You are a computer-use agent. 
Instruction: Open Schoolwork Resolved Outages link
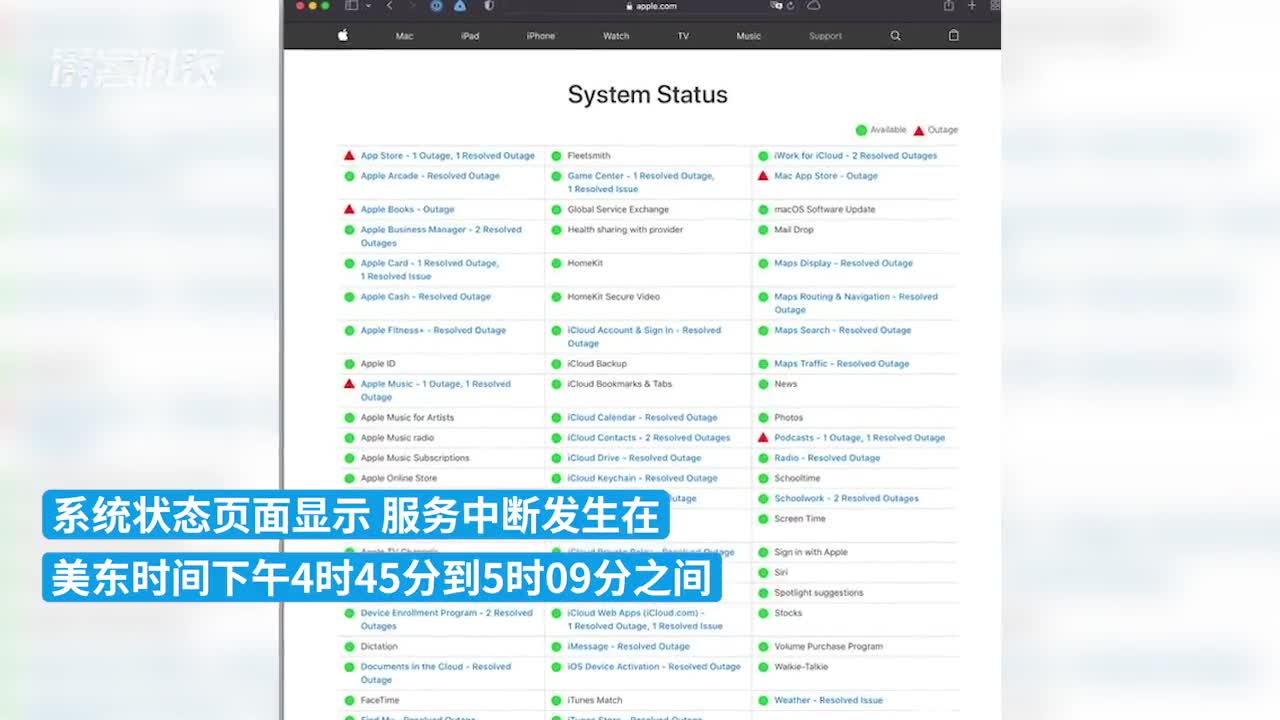(847, 498)
